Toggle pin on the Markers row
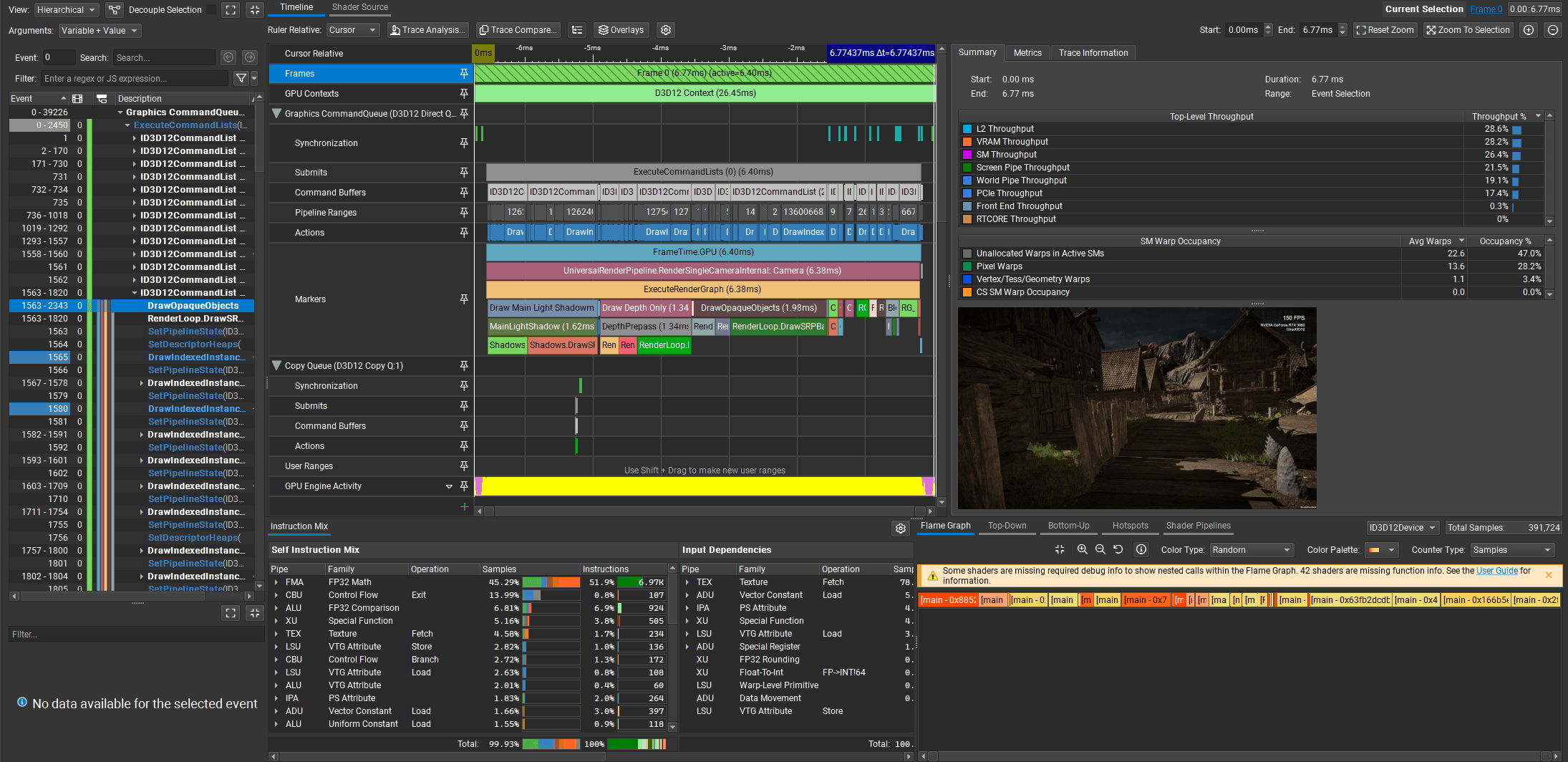Viewport: 1568px width, 762px height. click(464, 299)
